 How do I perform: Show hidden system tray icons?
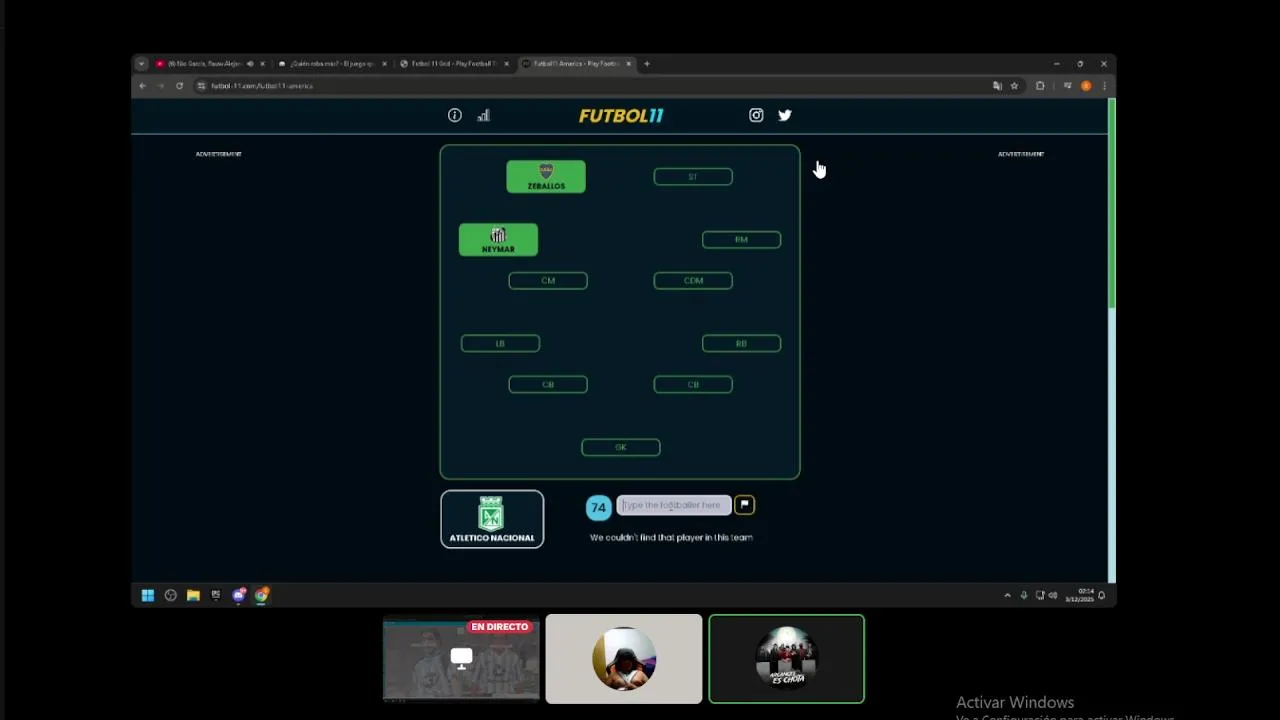click(1007, 595)
